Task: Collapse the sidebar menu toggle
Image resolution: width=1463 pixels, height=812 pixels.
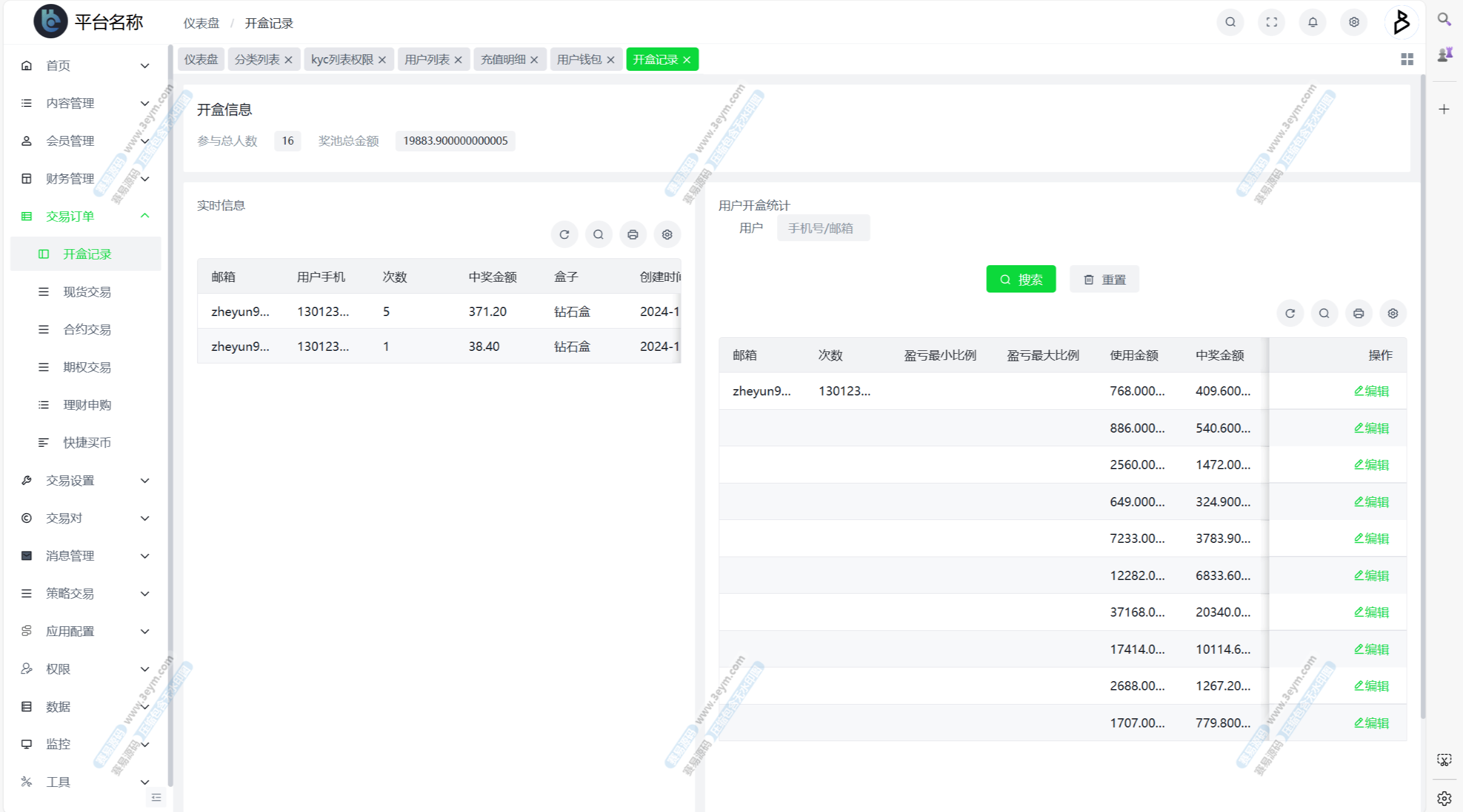Action: coord(156,798)
